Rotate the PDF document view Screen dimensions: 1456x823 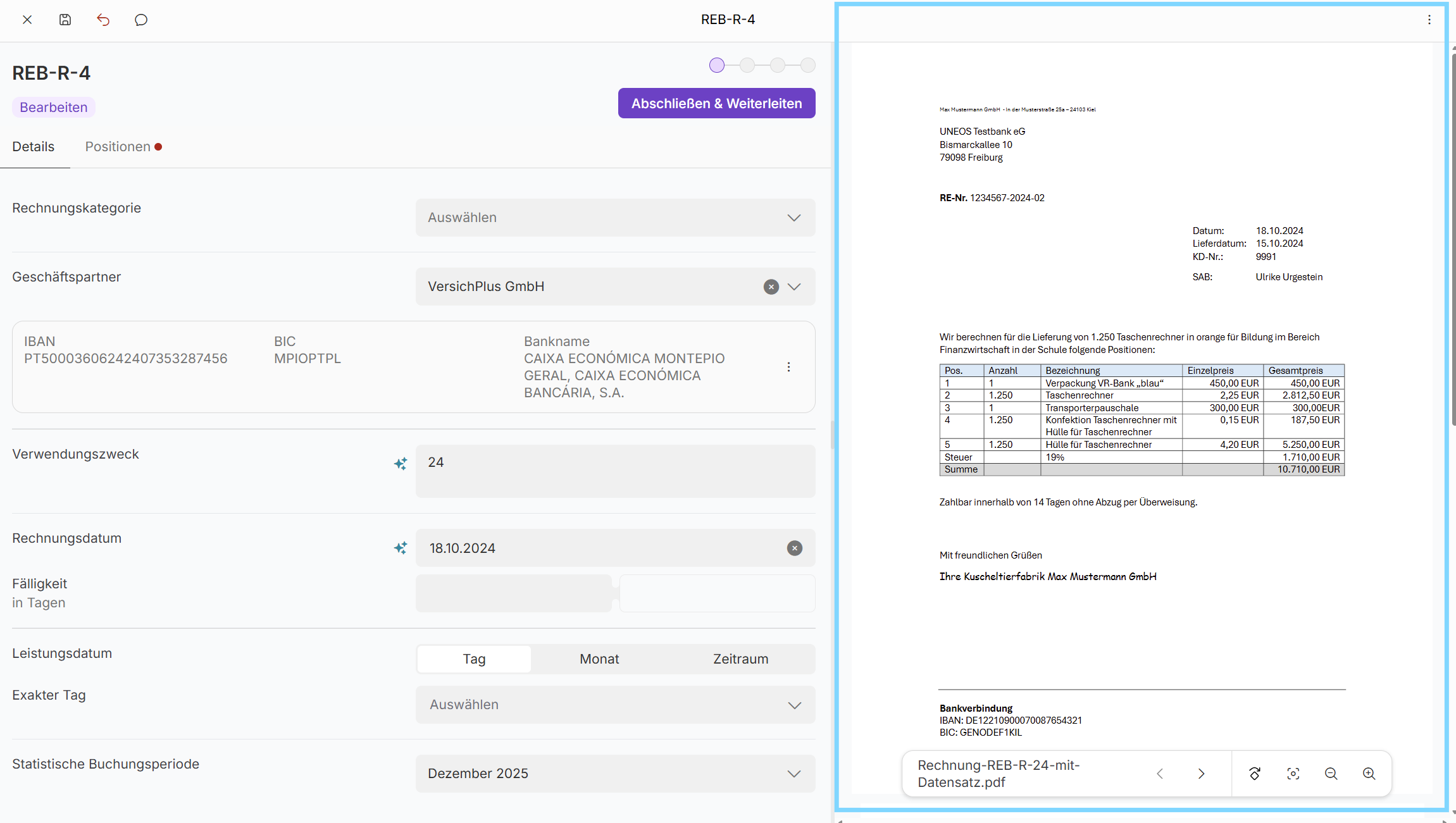coord(1255,773)
